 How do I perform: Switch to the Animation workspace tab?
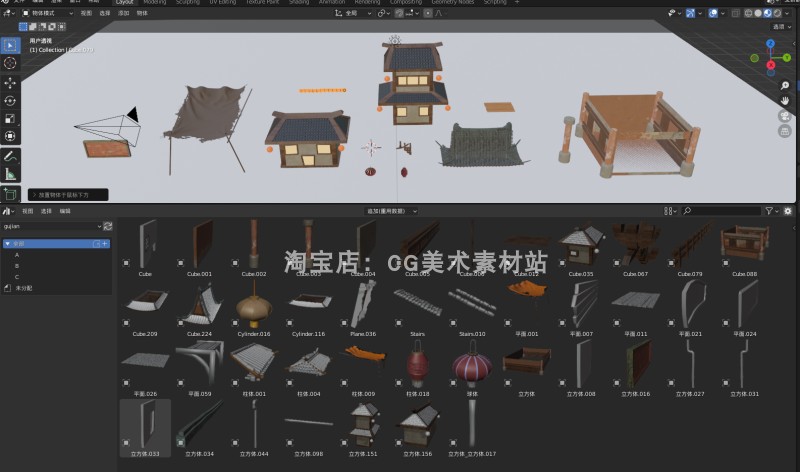point(332,2)
